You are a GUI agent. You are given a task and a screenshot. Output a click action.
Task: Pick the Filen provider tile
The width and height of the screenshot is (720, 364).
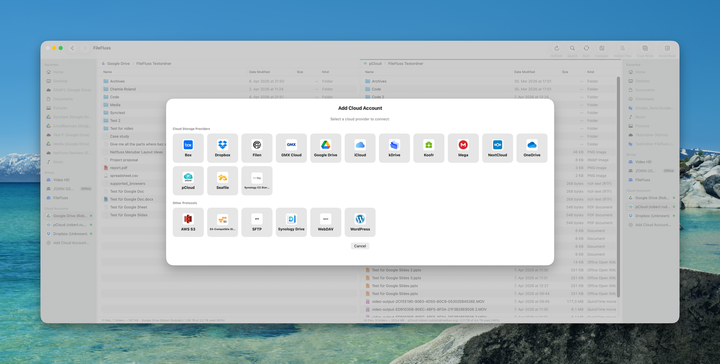point(257,148)
